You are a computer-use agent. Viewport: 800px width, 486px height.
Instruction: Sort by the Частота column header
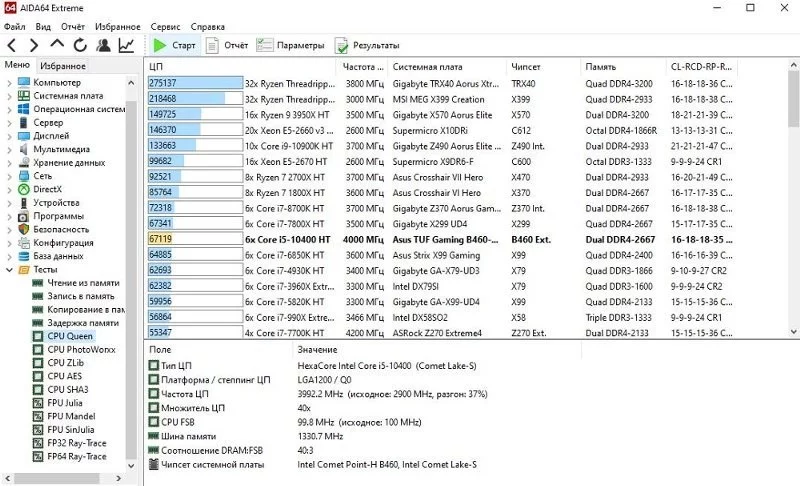362,67
